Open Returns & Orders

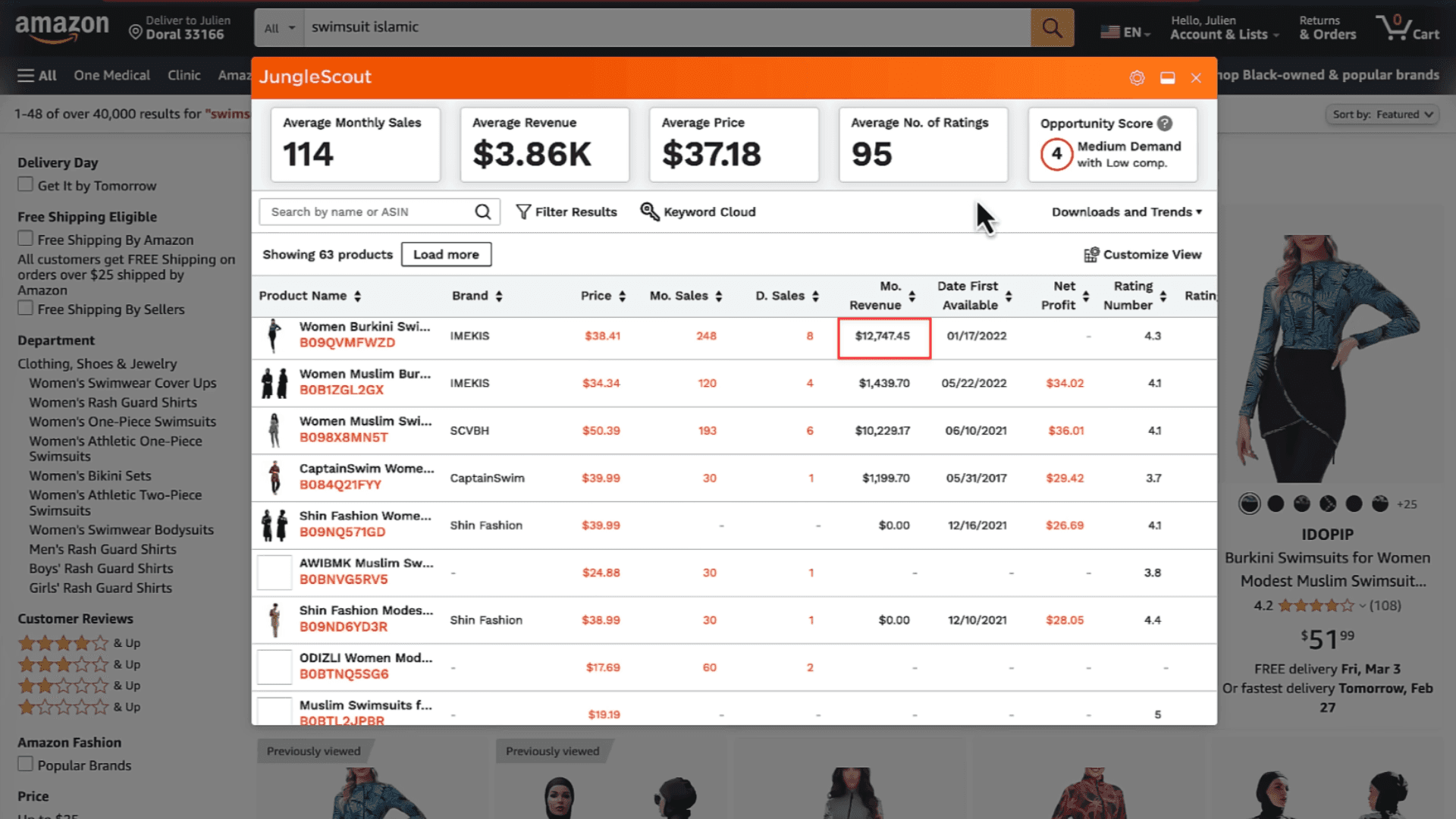coord(1327,27)
